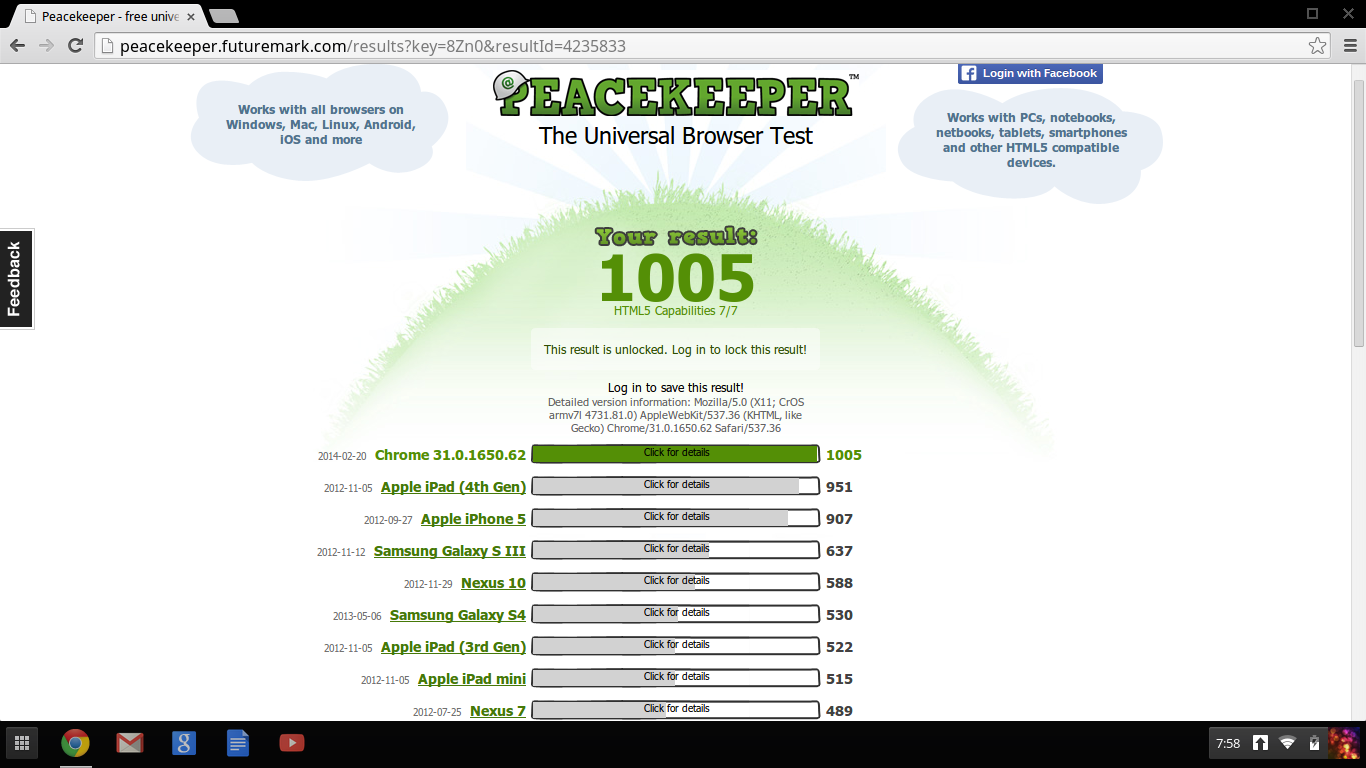This screenshot has height=768, width=1366.
Task: Click the iPad (4th Gen) score bar
Action: [676, 486]
